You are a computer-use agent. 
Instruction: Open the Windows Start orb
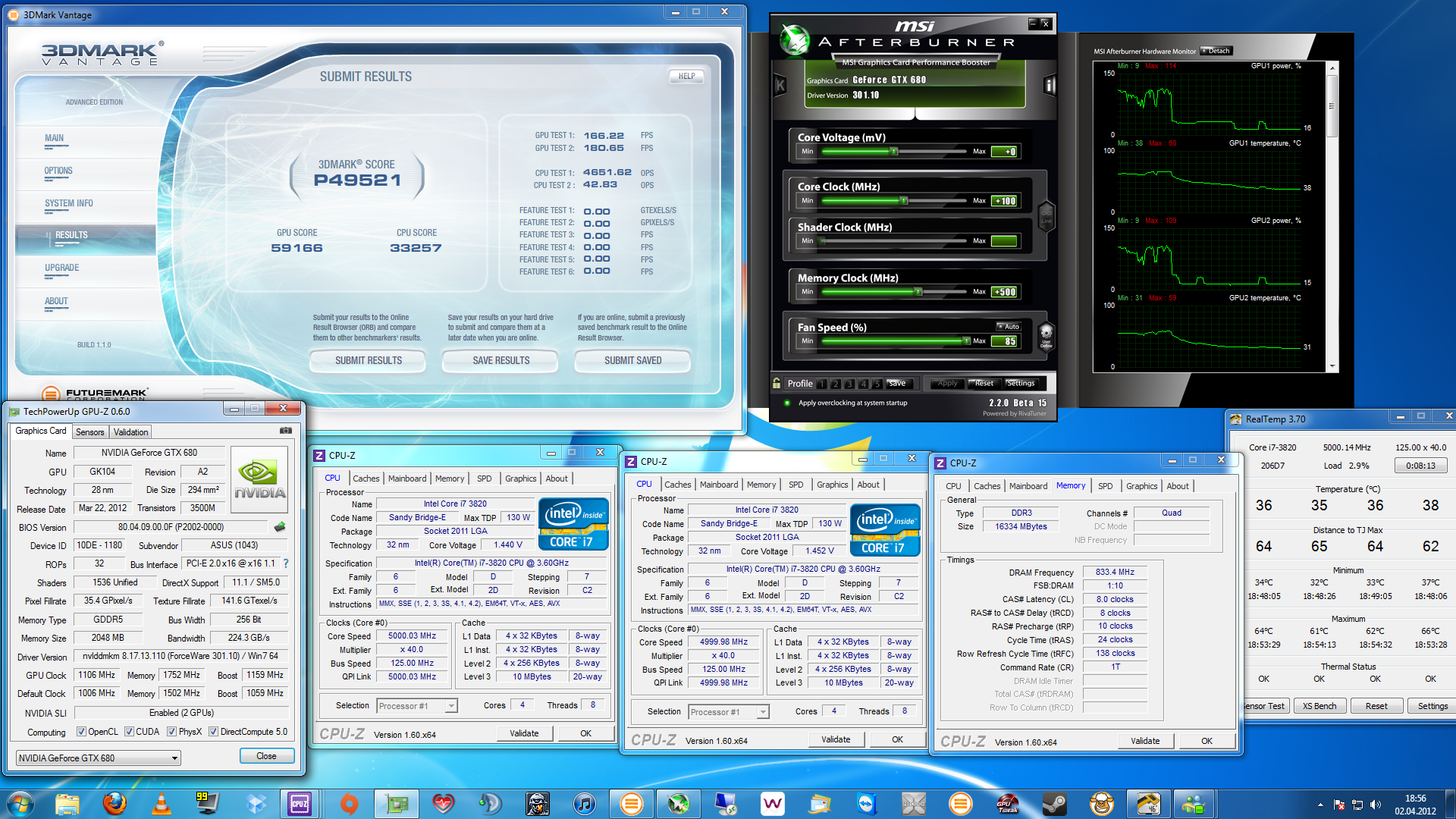[x=20, y=804]
